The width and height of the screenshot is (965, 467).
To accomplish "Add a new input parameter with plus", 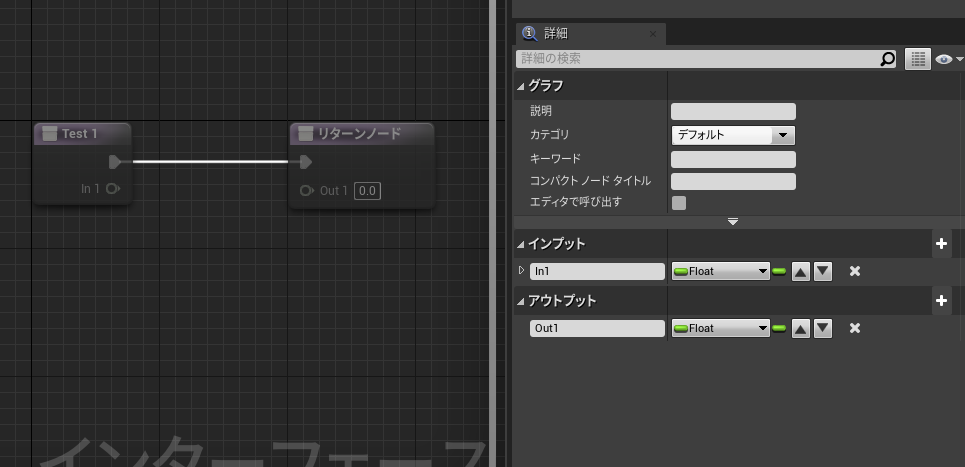I will [x=941, y=244].
